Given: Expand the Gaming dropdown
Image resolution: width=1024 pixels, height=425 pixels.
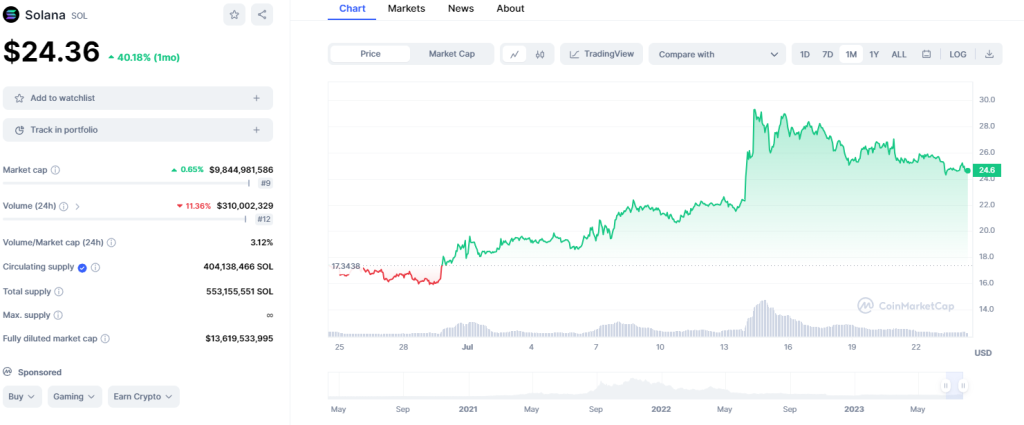Looking at the screenshot, I should 75,397.
